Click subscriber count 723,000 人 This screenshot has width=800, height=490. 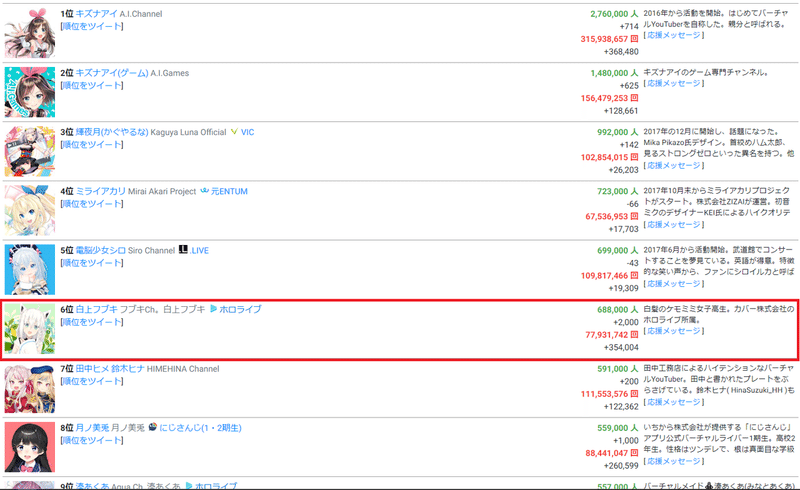tap(618, 191)
